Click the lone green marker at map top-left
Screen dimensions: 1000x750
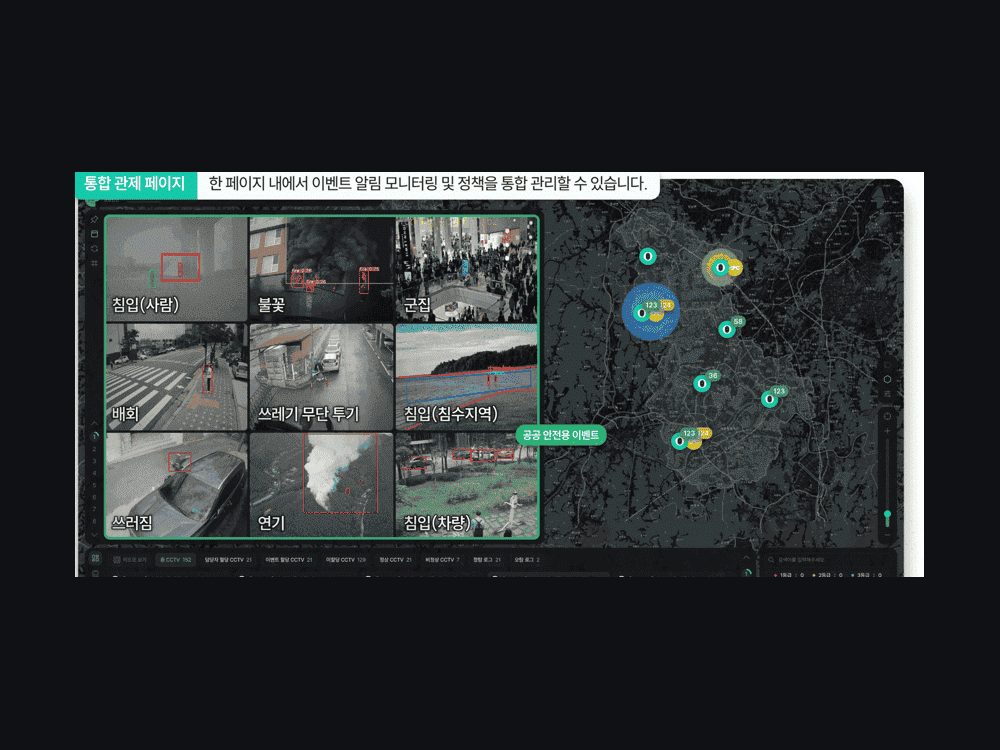648,256
